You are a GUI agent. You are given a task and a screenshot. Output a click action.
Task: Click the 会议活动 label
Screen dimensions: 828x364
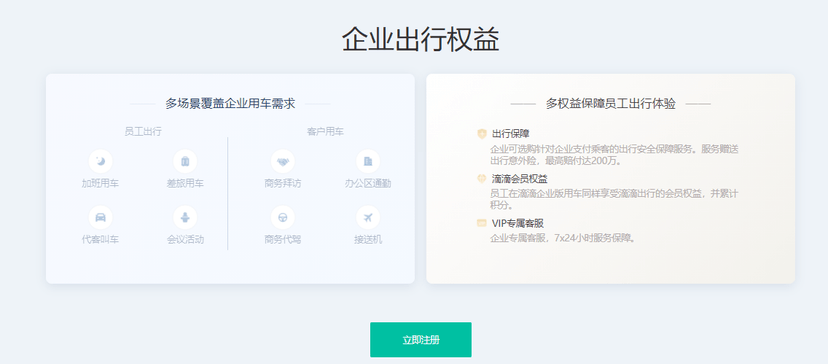click(185, 240)
